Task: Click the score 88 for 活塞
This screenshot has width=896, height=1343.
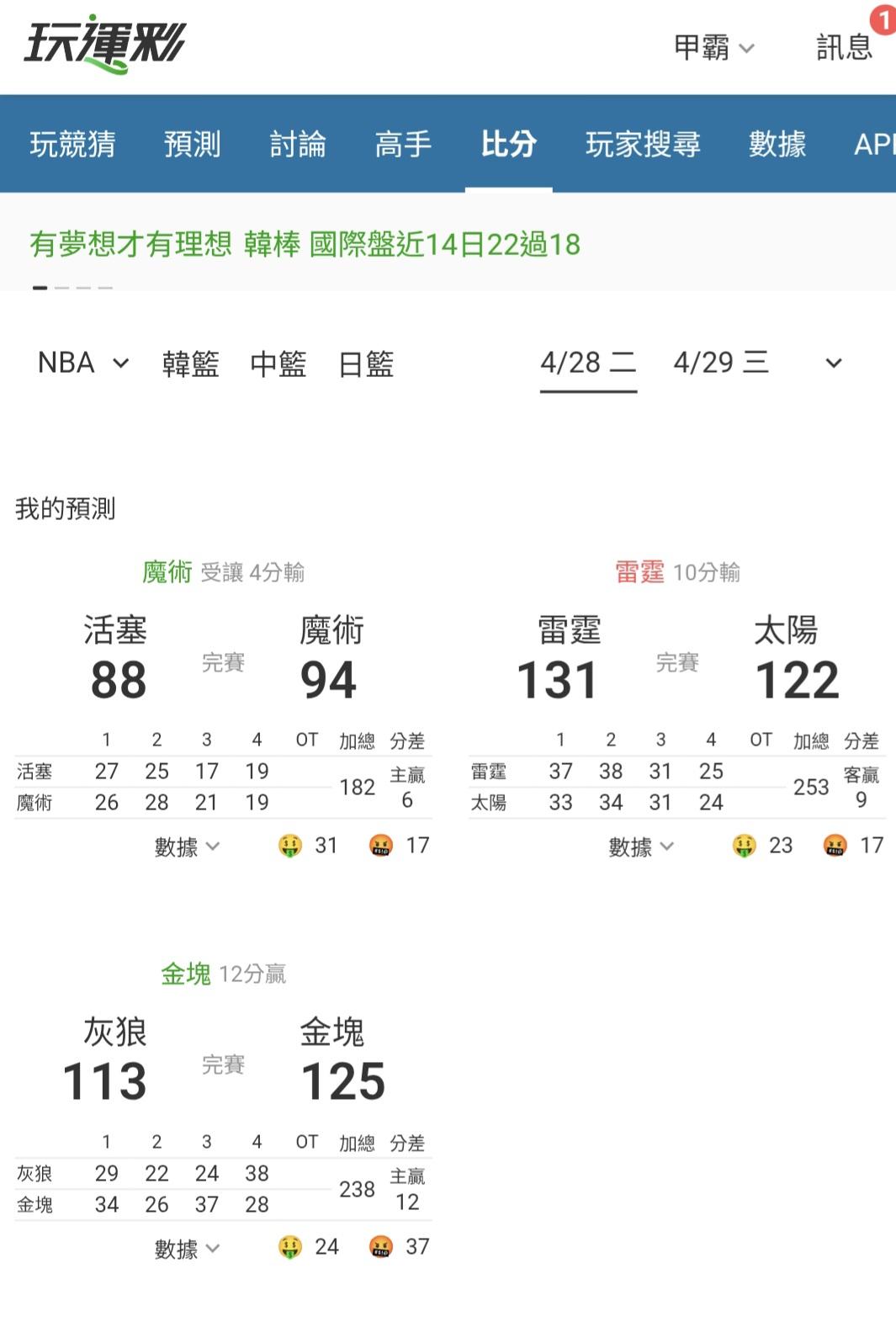Action: 119,680
